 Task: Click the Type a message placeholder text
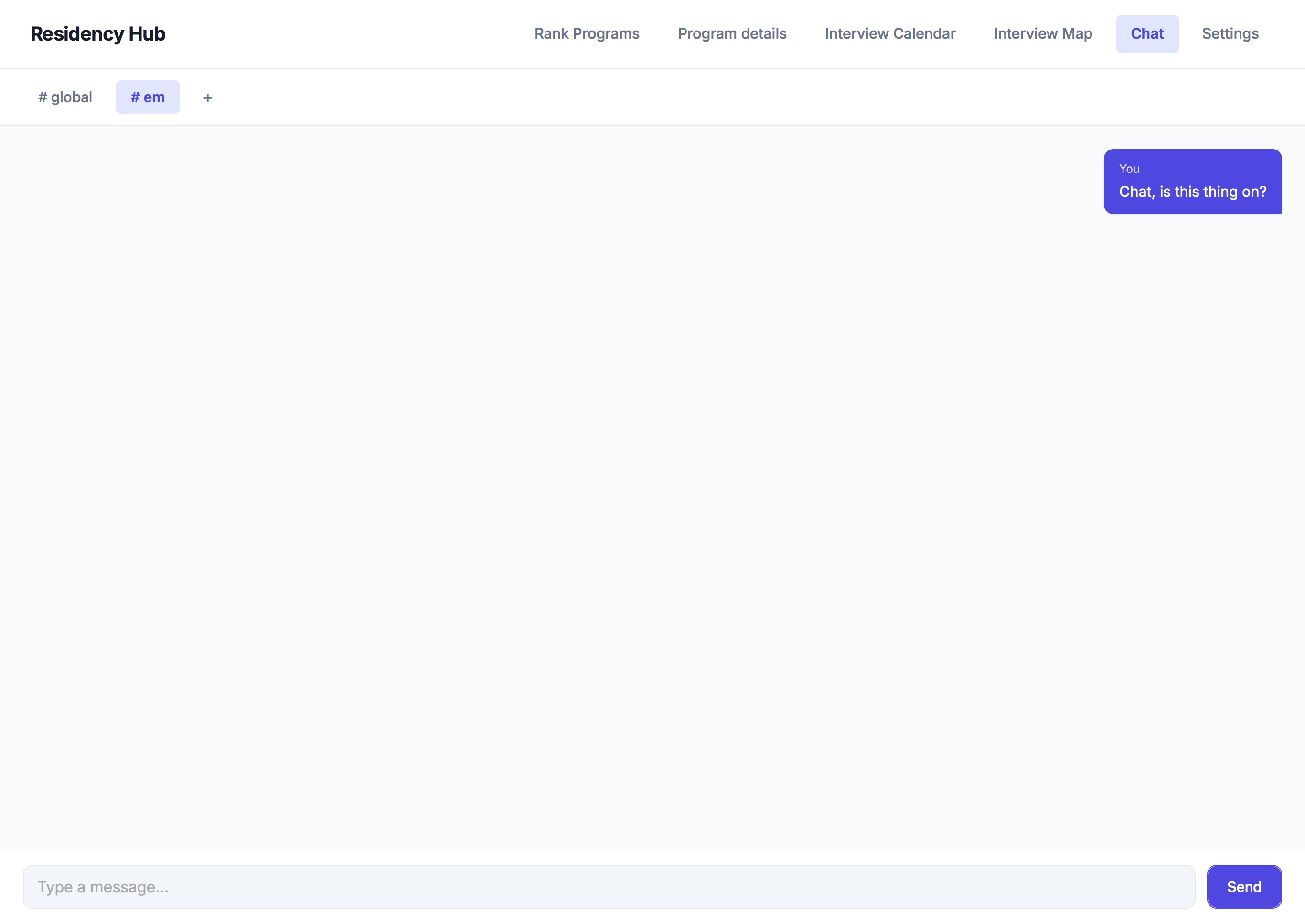click(102, 886)
